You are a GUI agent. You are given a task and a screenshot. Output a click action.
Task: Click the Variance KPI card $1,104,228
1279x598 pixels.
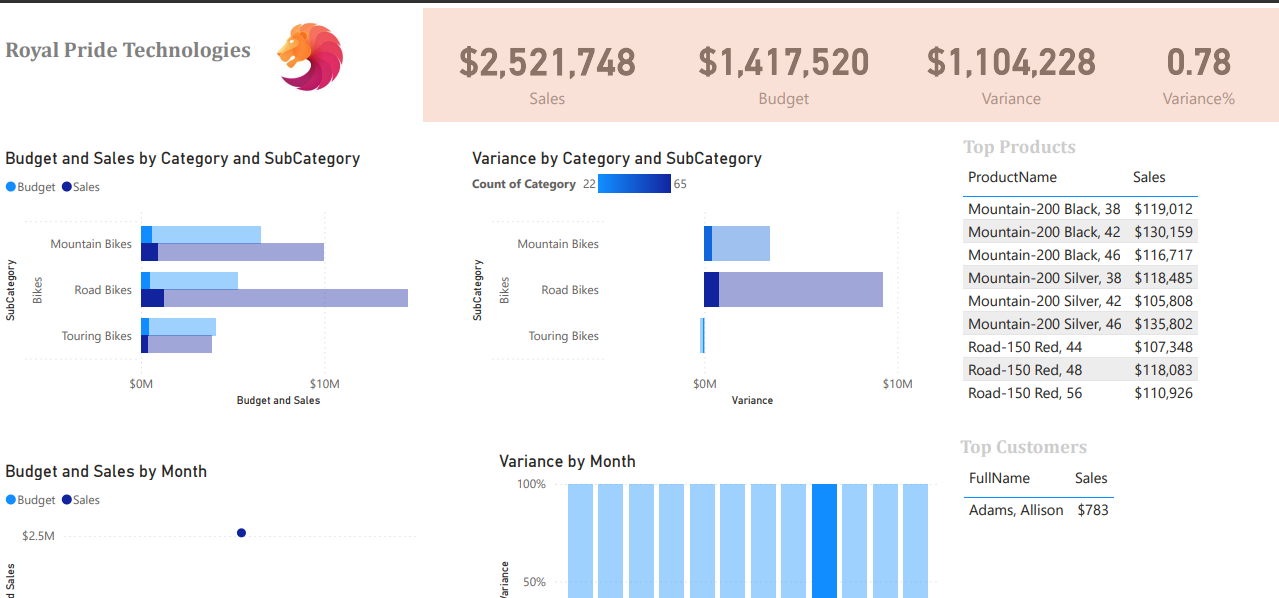click(1011, 73)
